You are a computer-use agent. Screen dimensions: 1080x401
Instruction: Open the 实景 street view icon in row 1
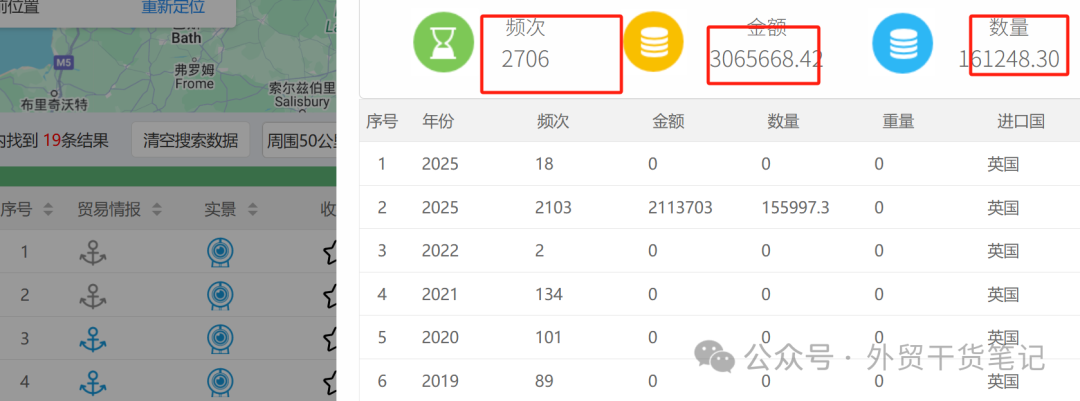pyautogui.click(x=218, y=254)
